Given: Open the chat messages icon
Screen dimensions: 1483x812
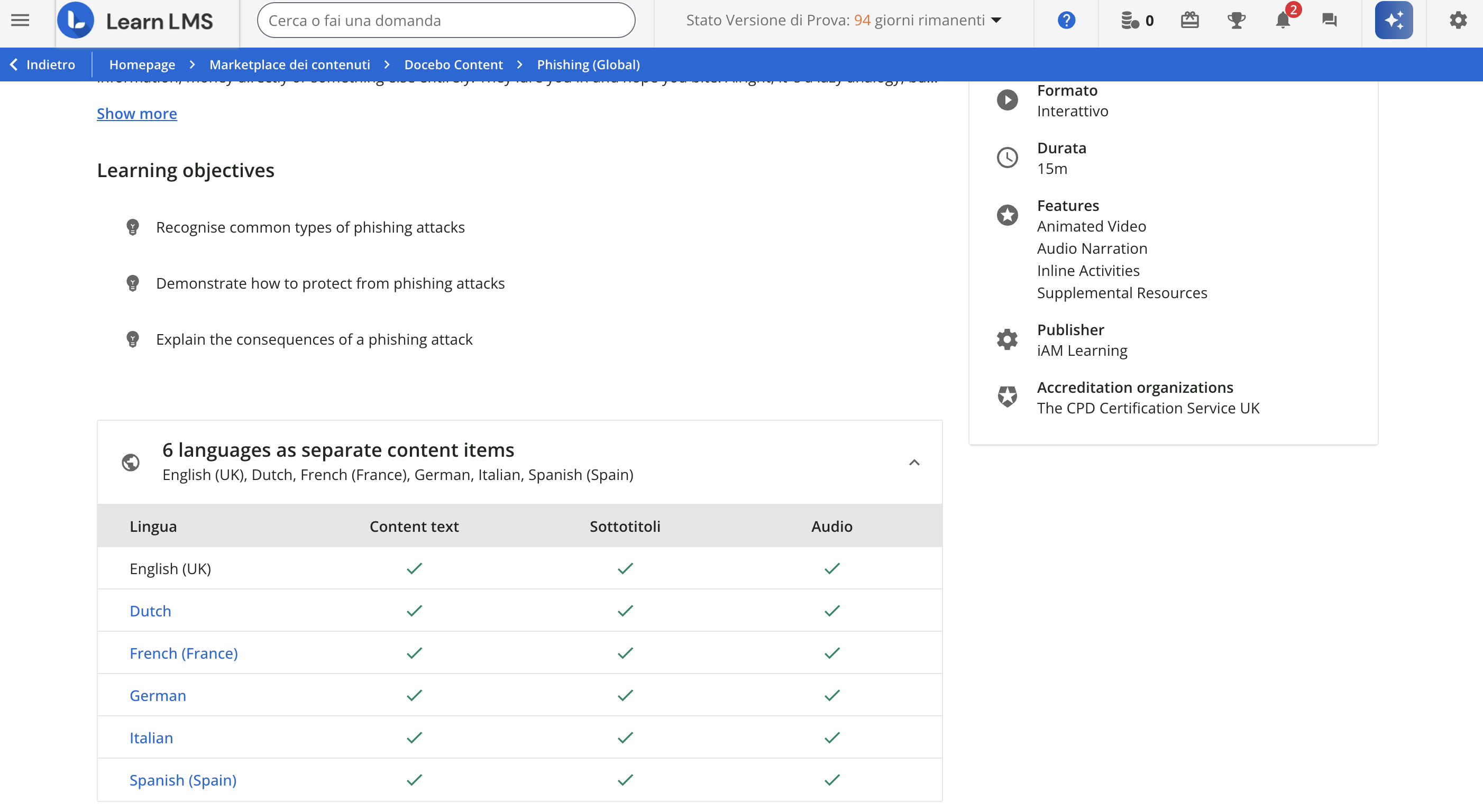Looking at the screenshot, I should click(x=1329, y=21).
